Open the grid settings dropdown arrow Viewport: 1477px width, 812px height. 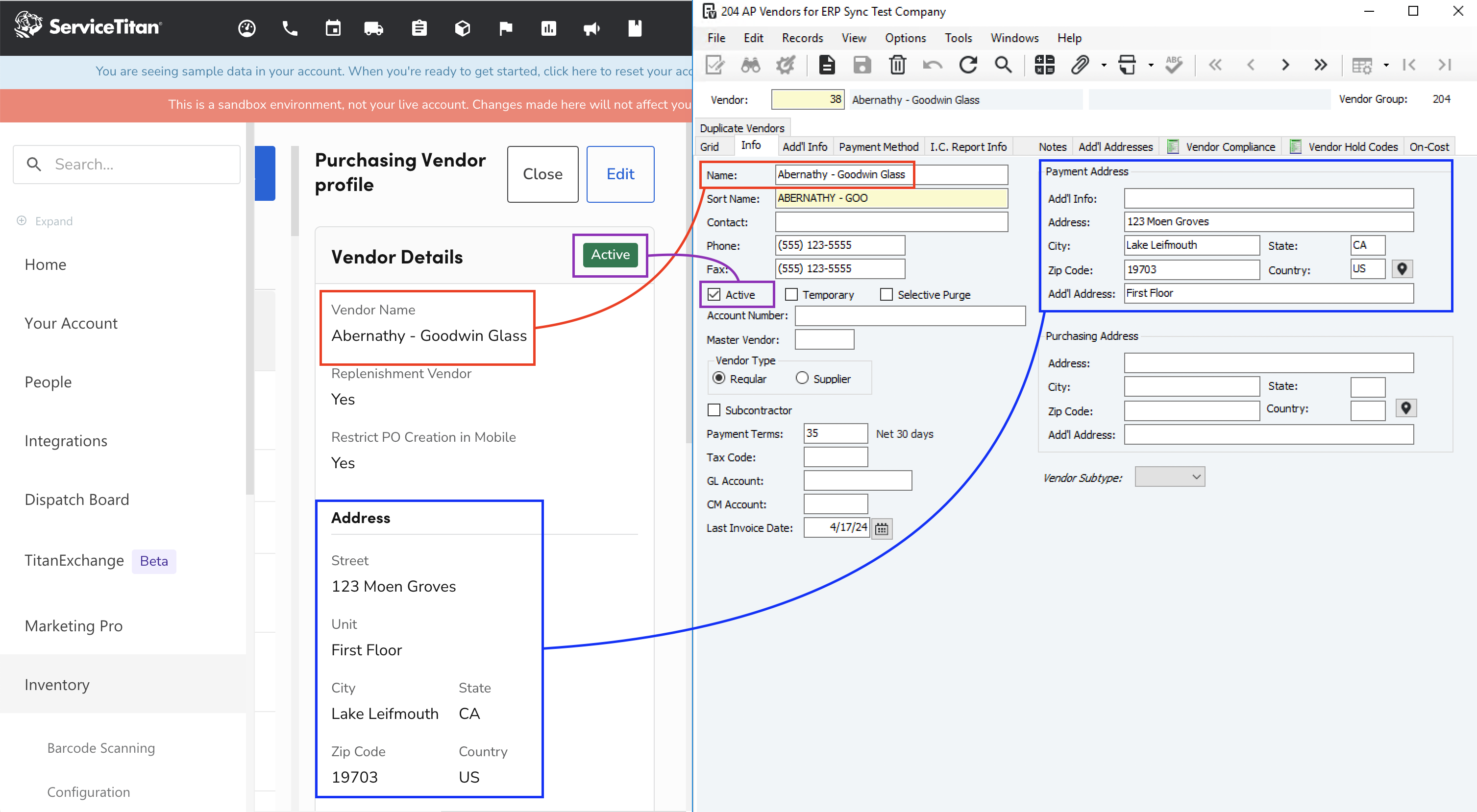point(1386,65)
